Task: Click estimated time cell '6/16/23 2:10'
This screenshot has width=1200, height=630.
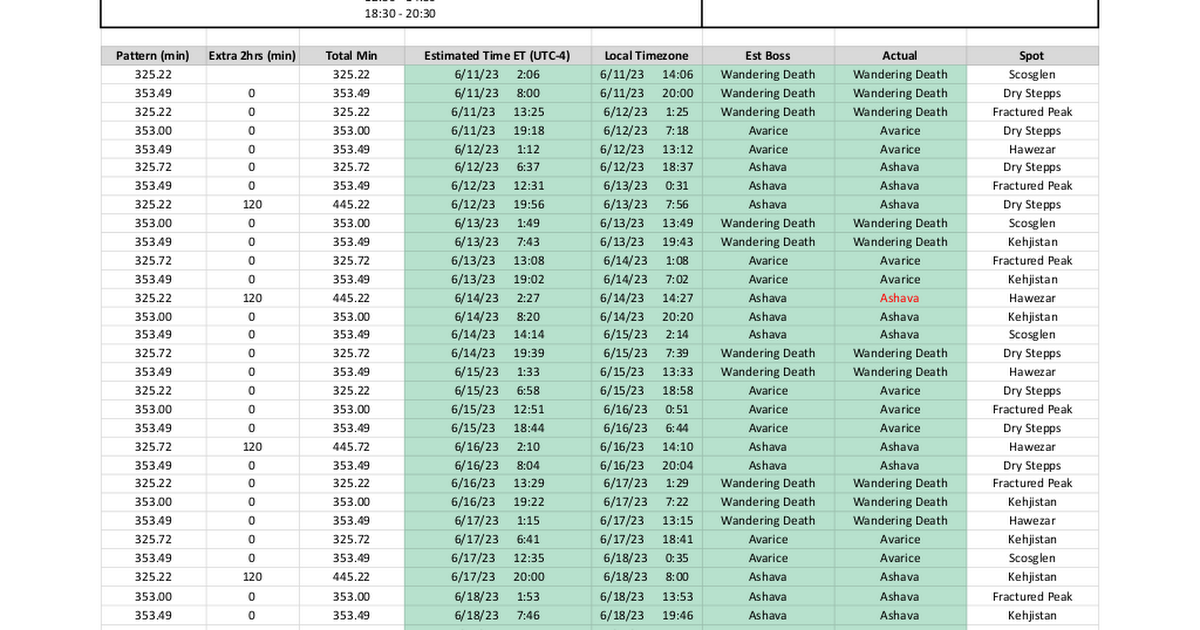Action: click(497, 447)
